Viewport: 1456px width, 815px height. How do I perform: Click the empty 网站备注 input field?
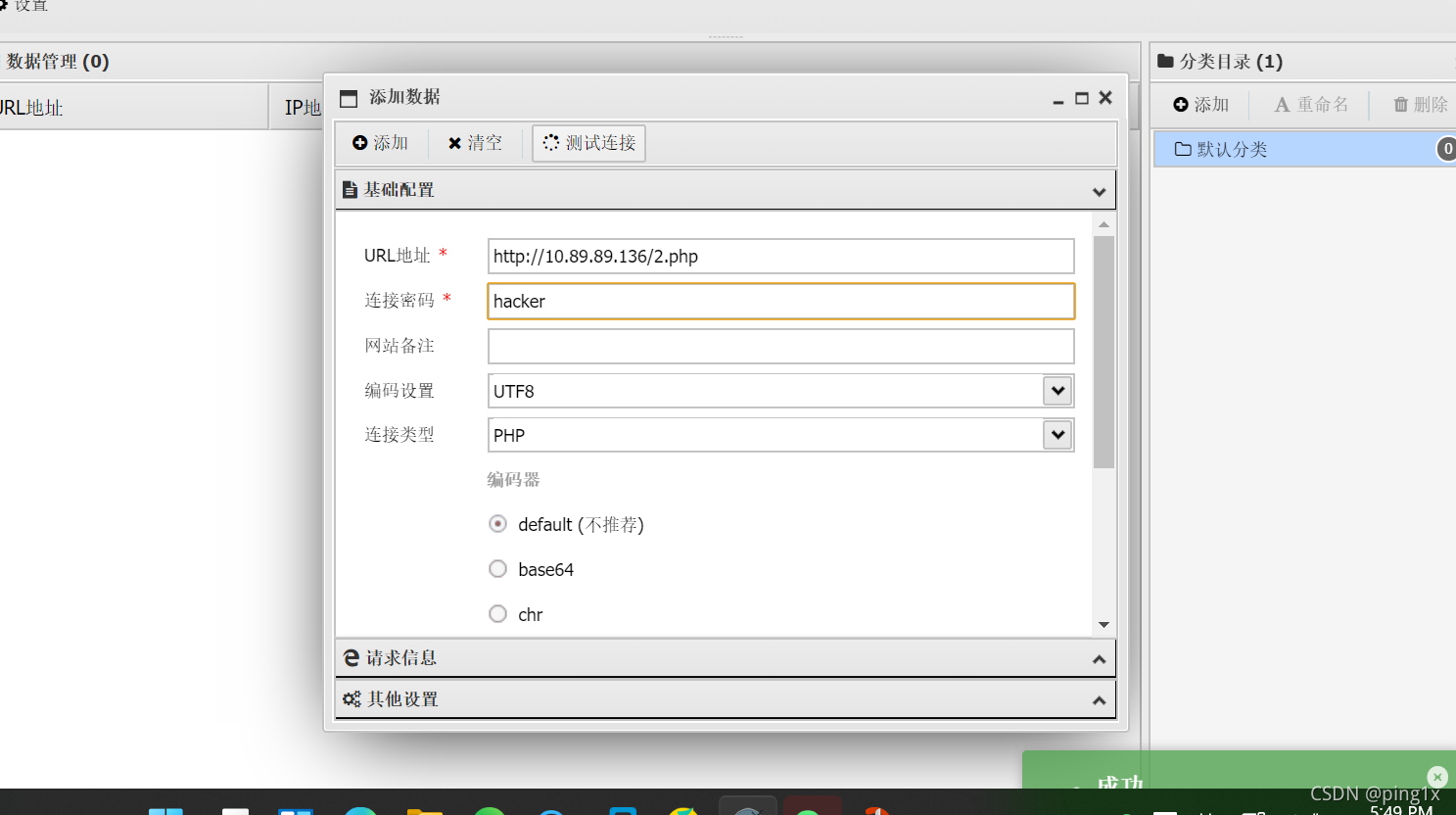780,347
